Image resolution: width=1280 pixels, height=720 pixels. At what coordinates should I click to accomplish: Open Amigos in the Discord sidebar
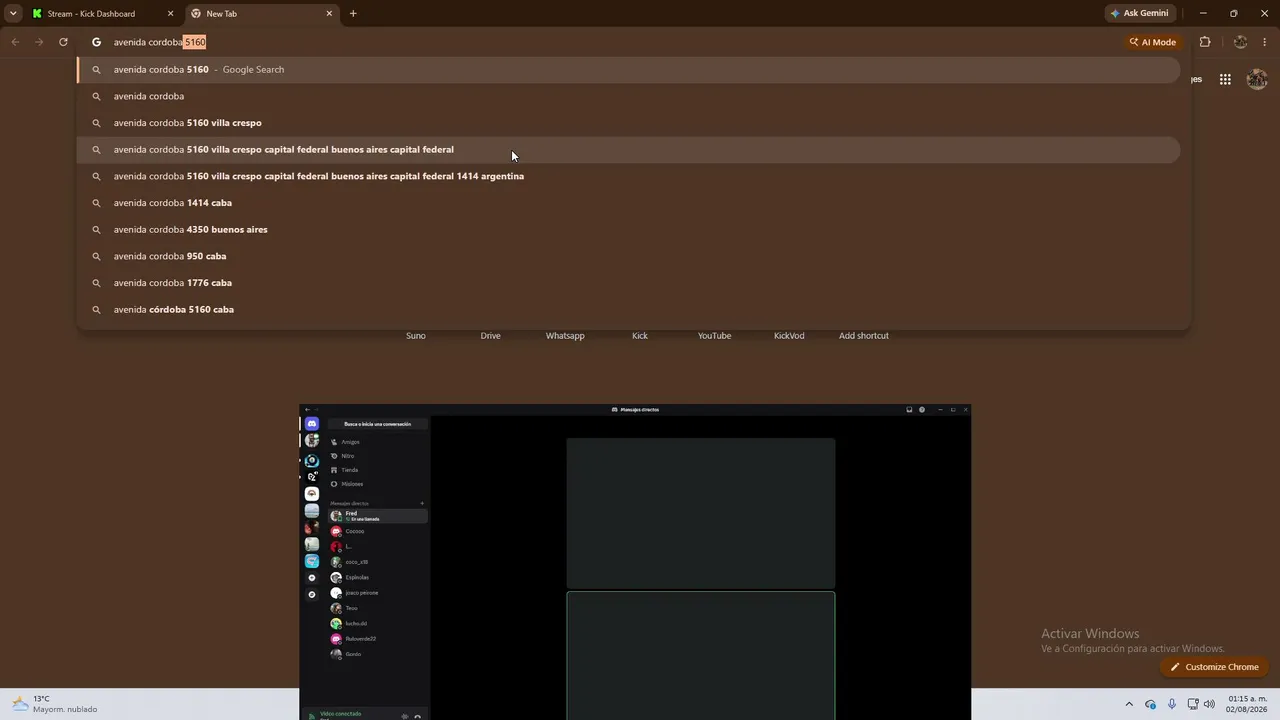click(x=378, y=442)
